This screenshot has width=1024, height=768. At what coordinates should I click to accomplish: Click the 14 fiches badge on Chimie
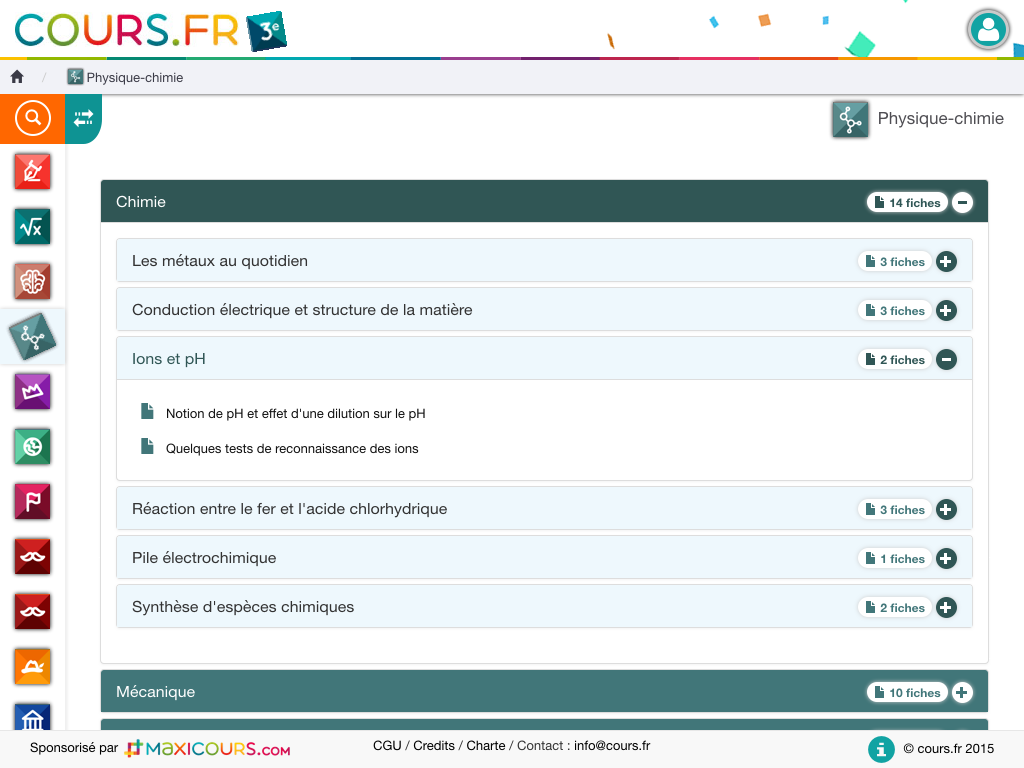click(x=907, y=202)
